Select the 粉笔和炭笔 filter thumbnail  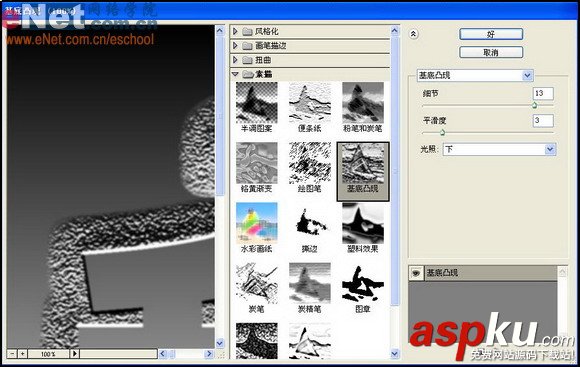tap(363, 103)
